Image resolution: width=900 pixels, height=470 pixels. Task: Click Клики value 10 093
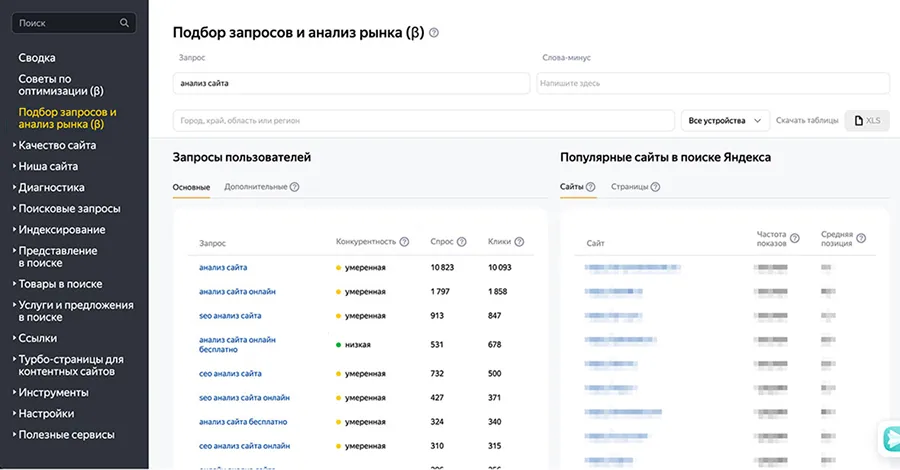coord(499,267)
